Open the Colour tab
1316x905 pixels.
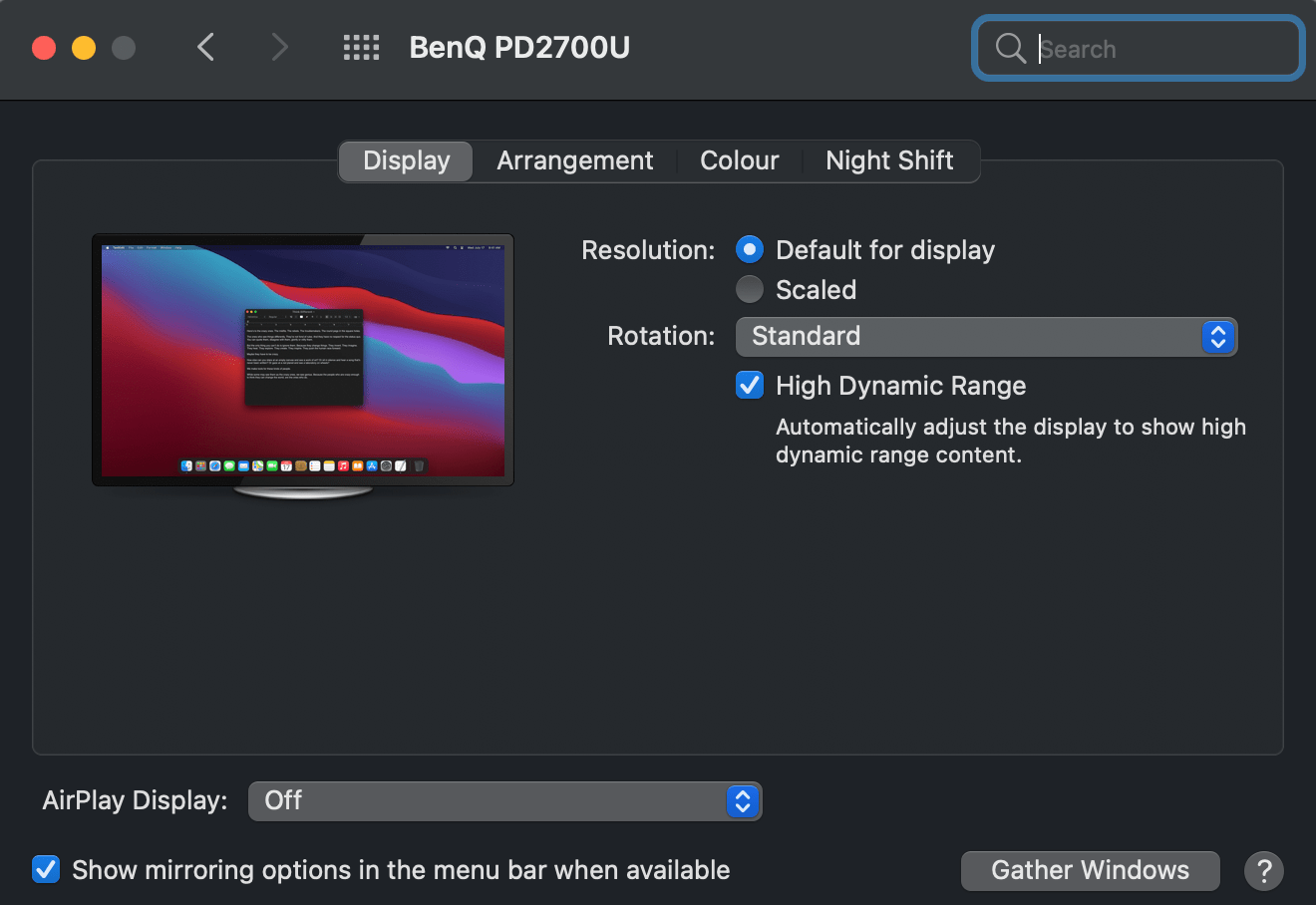[x=739, y=160]
